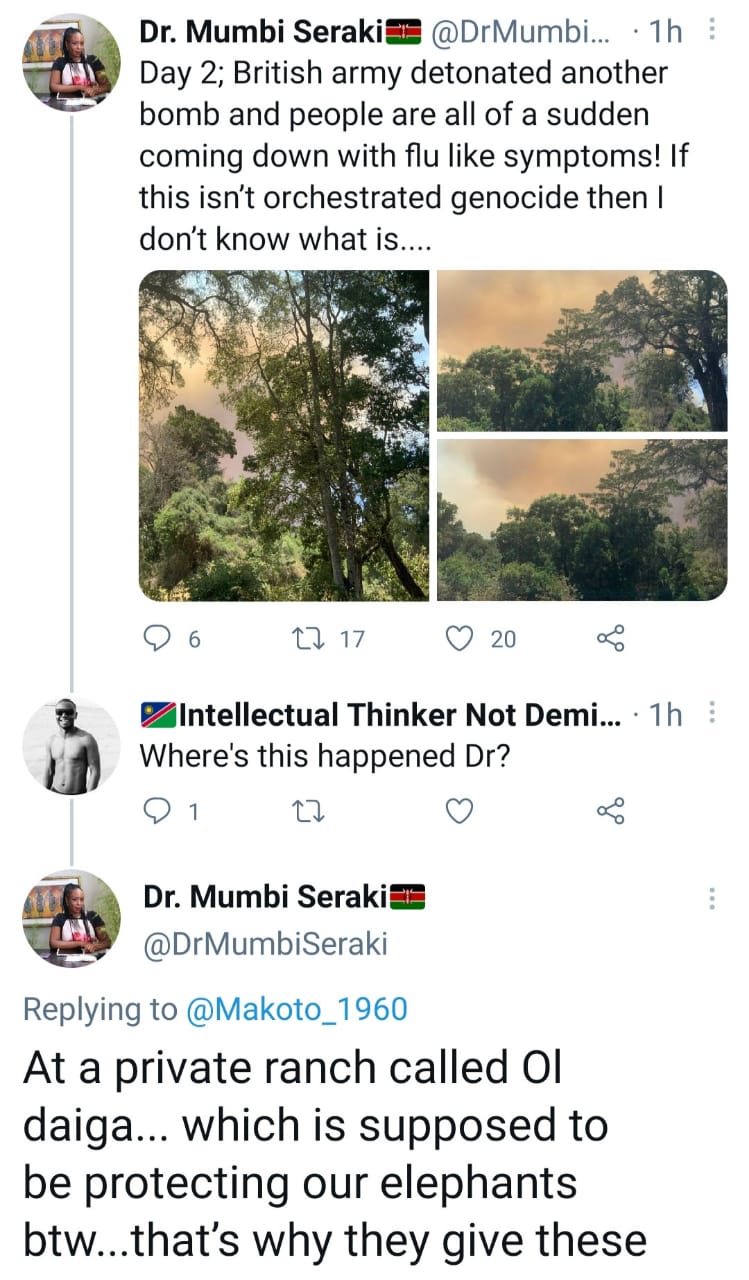This screenshot has width=749, height=1280.
Task: Open the bottom-right smoky trees photo
Action: [x=582, y=520]
